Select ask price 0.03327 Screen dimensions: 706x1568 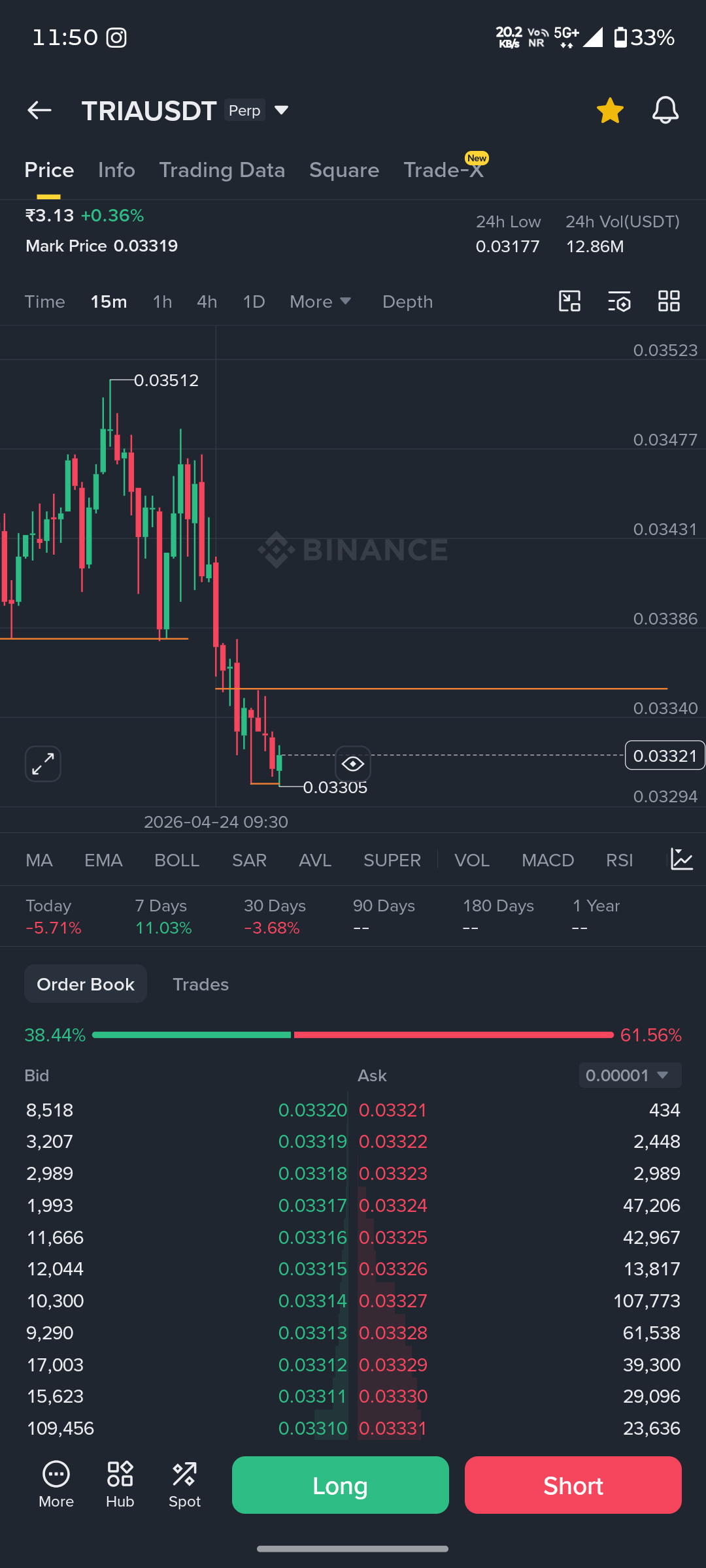click(x=393, y=1301)
